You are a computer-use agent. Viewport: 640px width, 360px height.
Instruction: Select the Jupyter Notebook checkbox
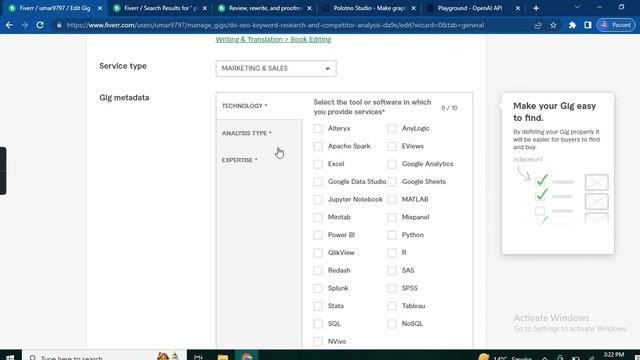[x=318, y=200]
